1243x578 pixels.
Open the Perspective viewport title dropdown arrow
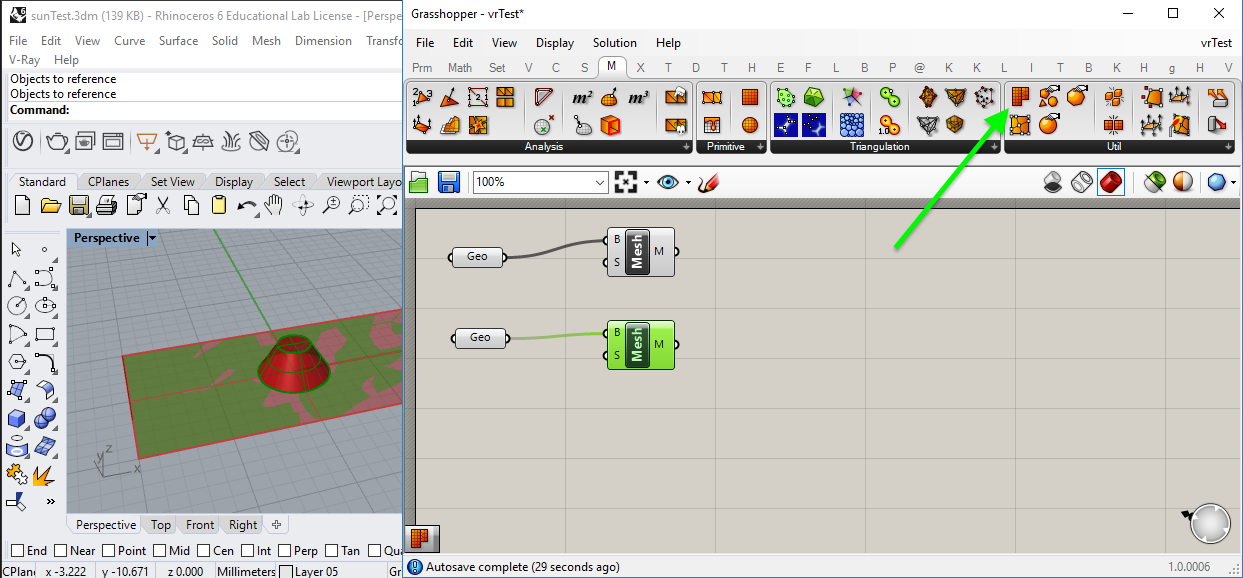point(152,238)
